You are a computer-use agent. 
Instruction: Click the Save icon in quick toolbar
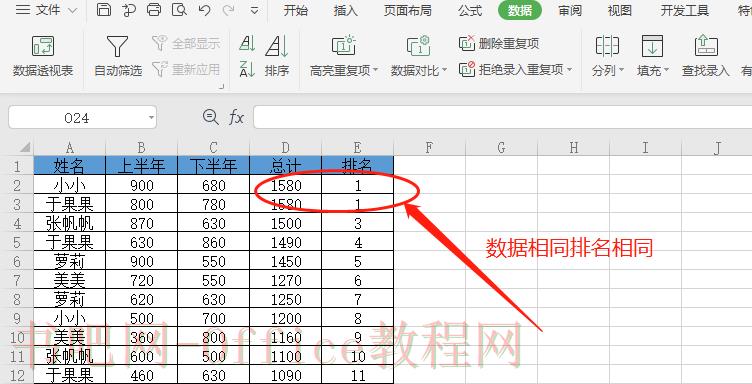(104, 10)
